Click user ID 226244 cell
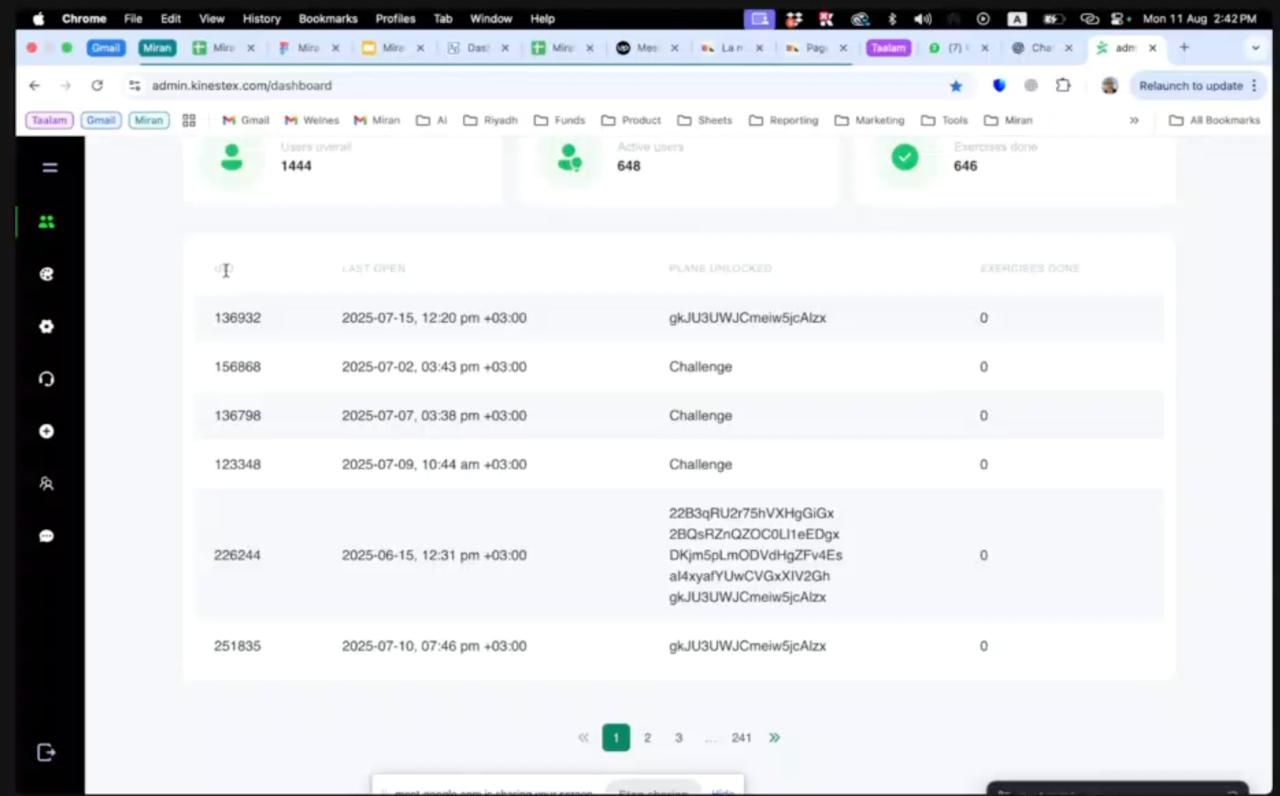1280x796 pixels. (237, 555)
